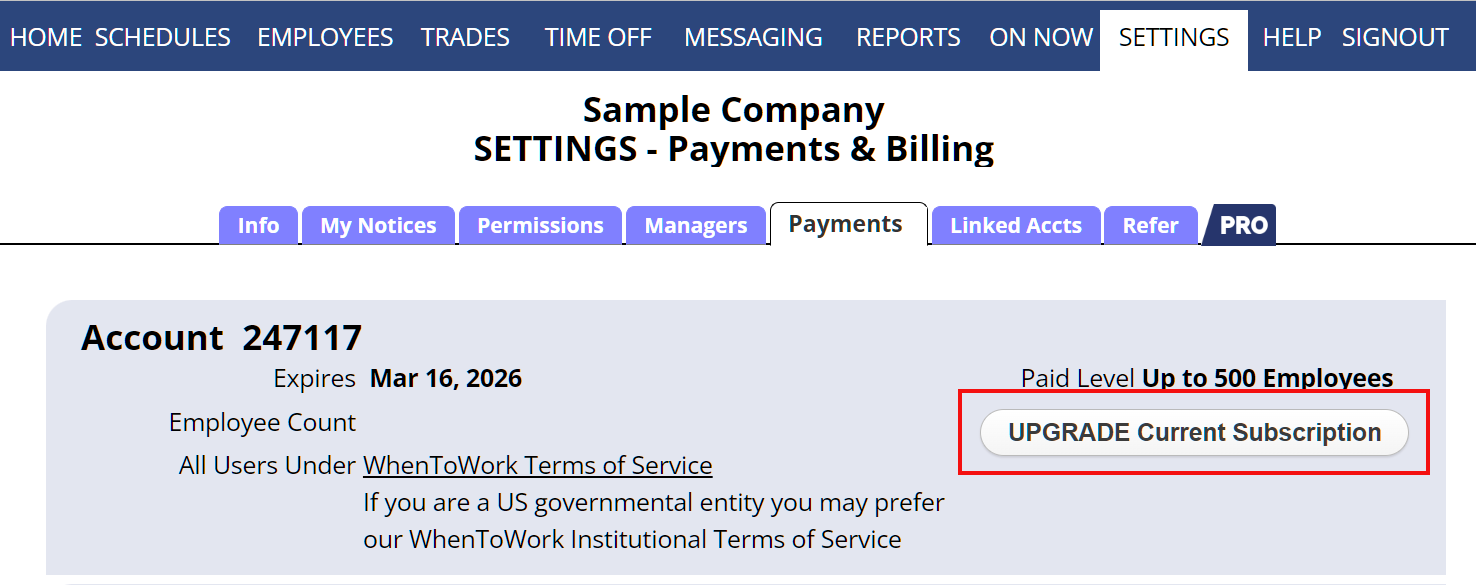
Task: Open the My Notices tab
Action: click(378, 226)
